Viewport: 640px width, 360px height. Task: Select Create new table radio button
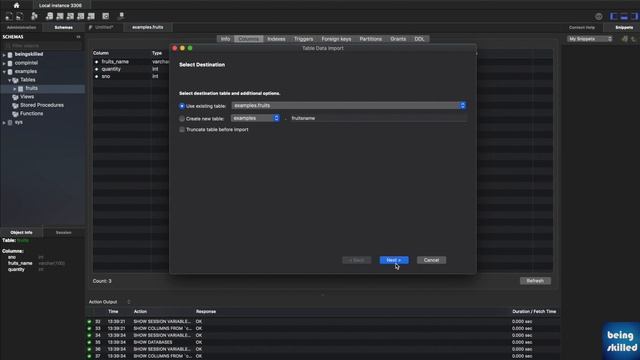point(182,118)
